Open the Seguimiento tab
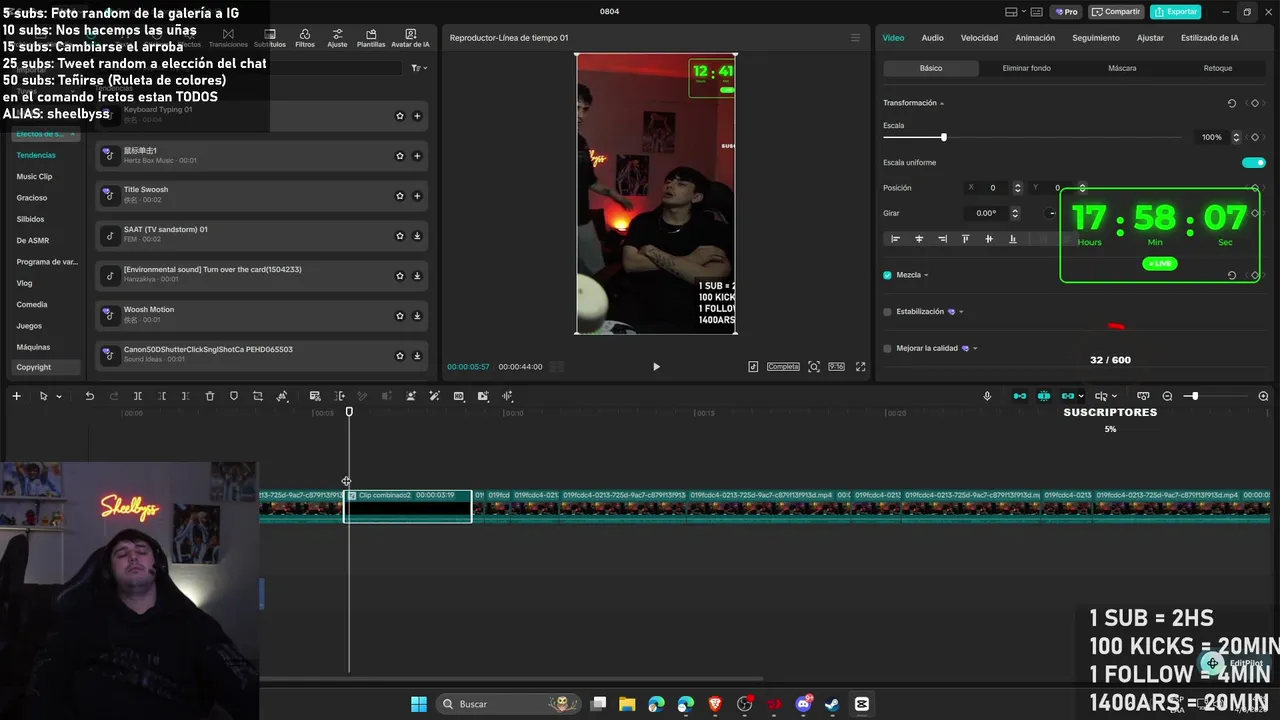This screenshot has height=720, width=1280. click(x=1096, y=38)
